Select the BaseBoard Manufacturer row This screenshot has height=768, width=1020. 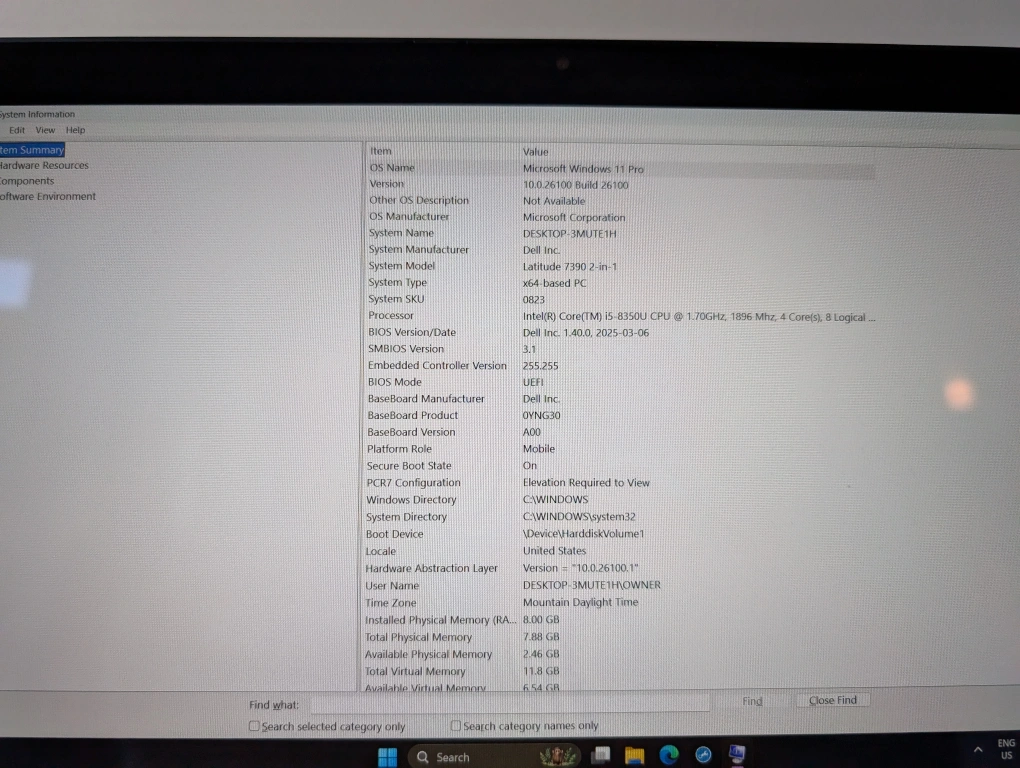coord(621,399)
